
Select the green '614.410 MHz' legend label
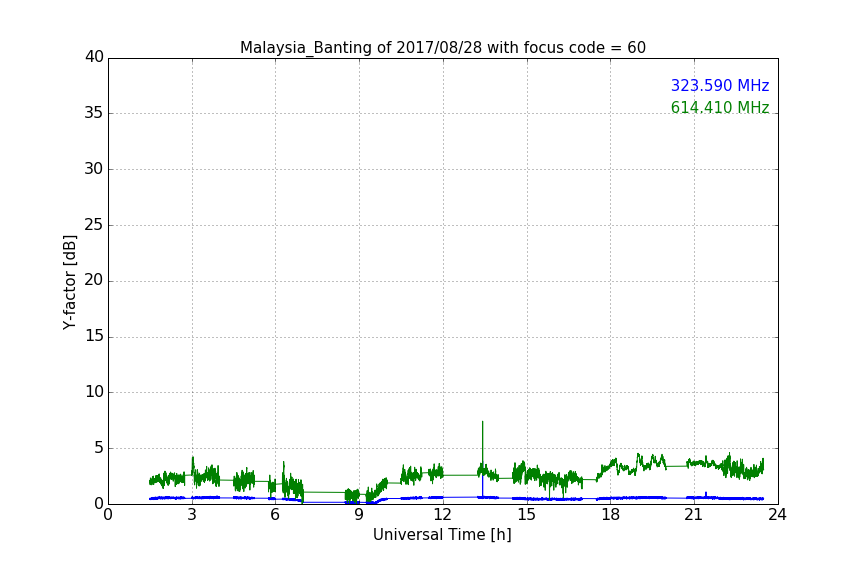pos(720,107)
